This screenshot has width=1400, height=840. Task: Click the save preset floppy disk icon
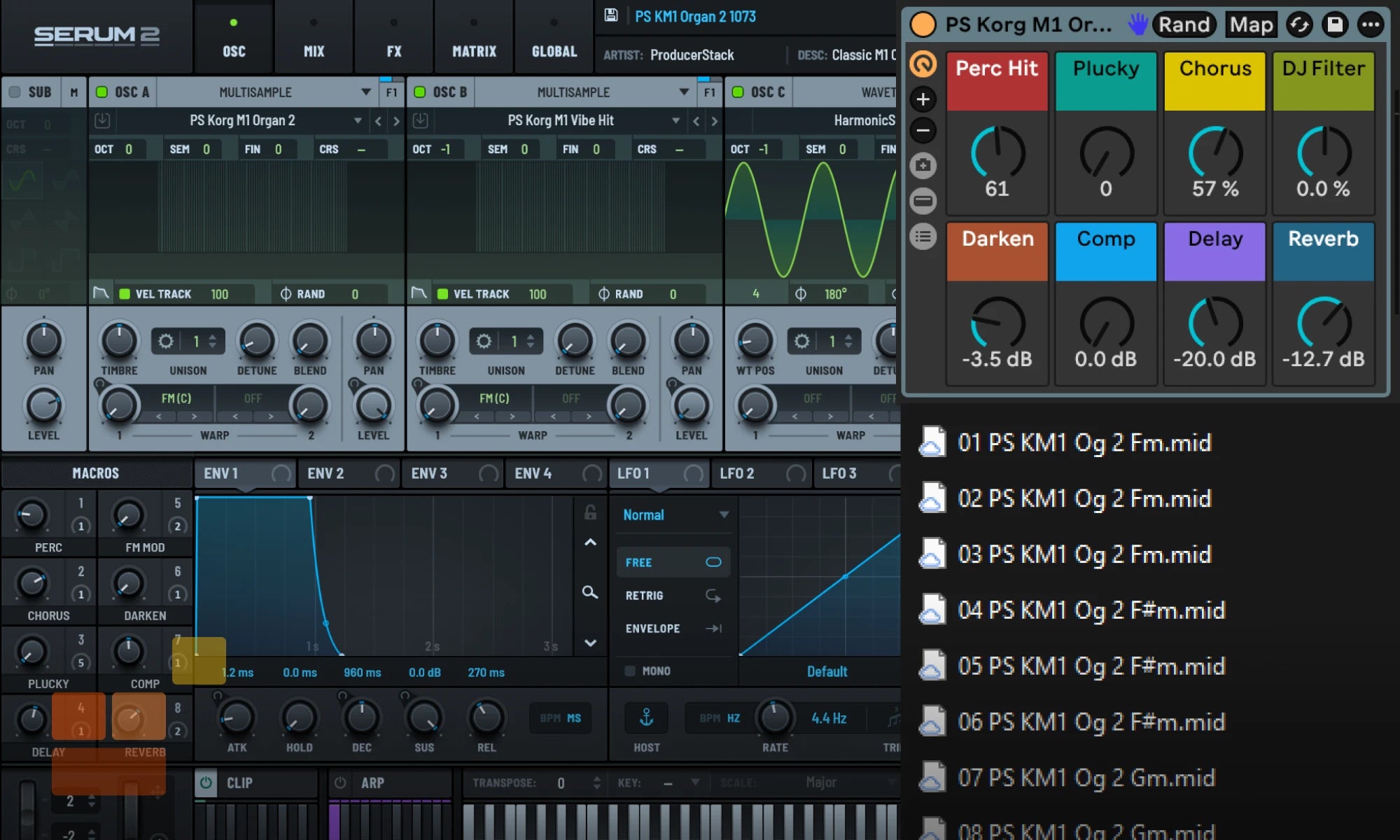tap(611, 15)
